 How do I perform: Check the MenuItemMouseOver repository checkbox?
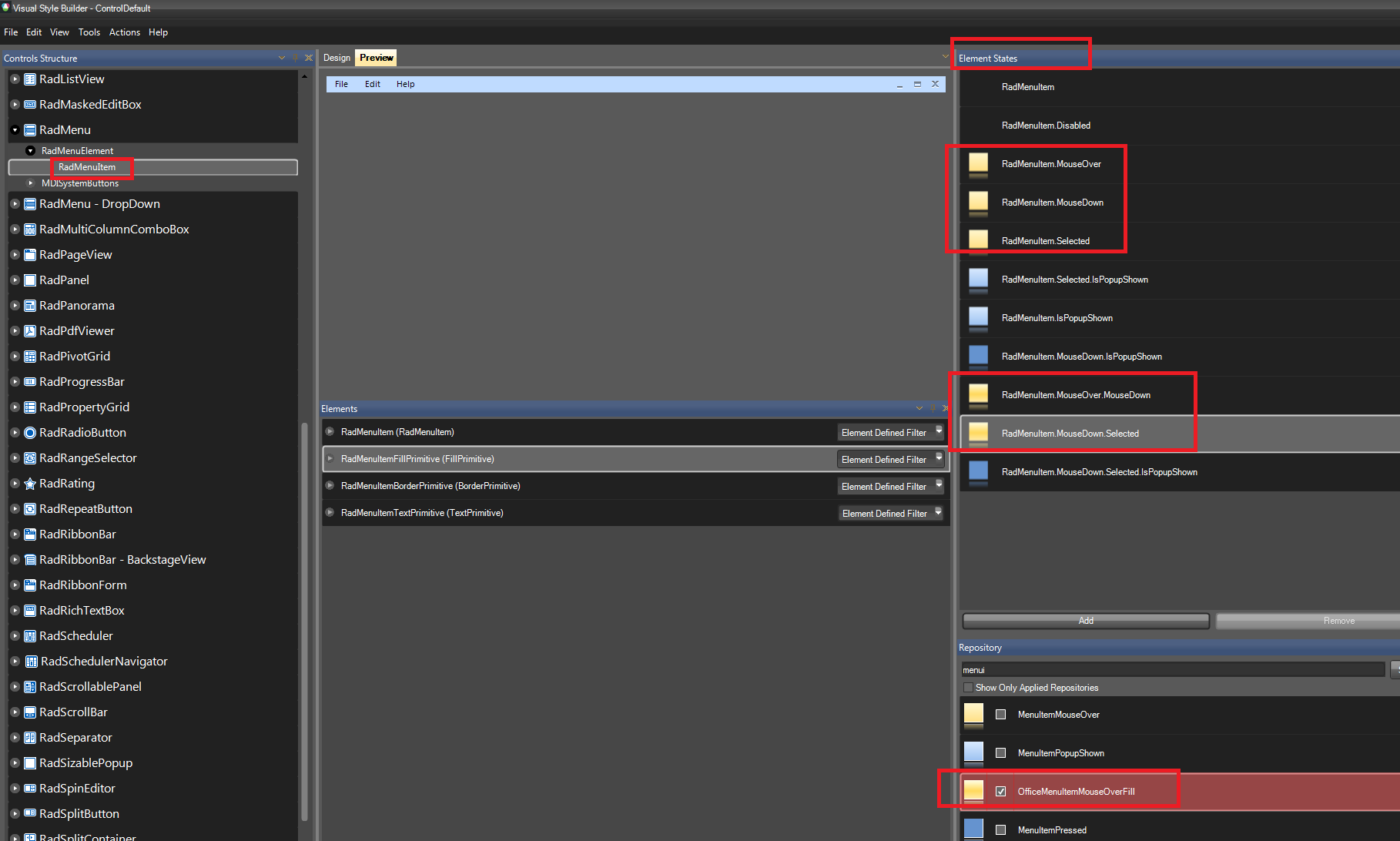pyautogui.click(x=1000, y=715)
